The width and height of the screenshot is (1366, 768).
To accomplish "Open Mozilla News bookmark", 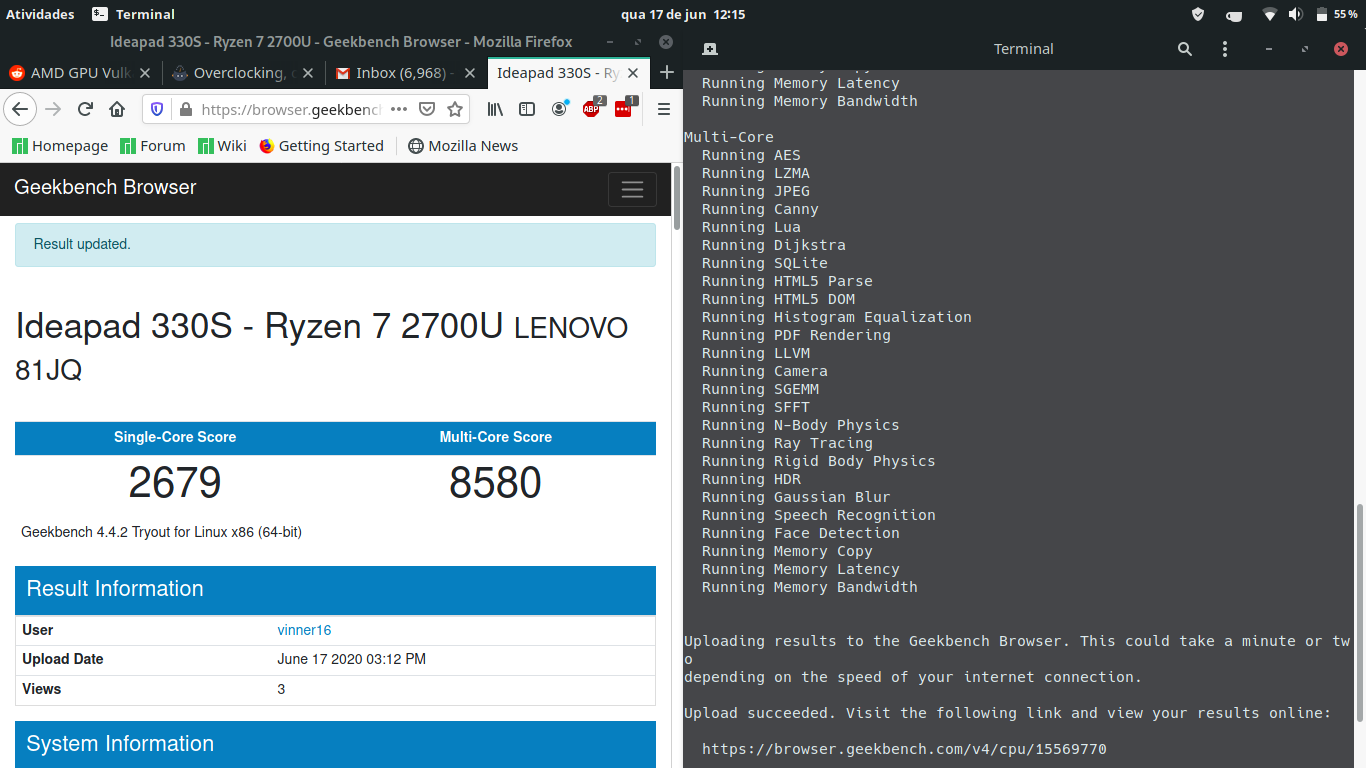I will click(463, 146).
